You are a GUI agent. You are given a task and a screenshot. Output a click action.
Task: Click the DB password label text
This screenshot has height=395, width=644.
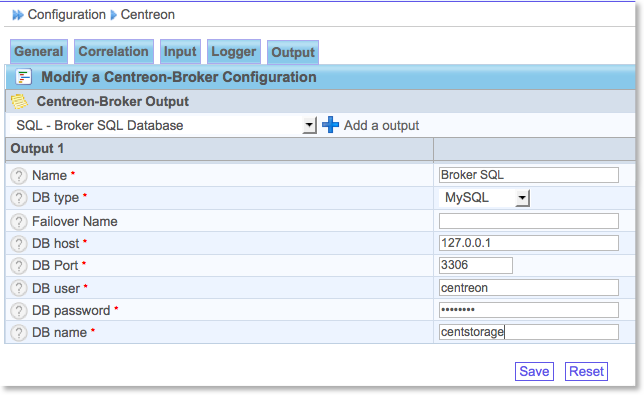tap(71, 311)
